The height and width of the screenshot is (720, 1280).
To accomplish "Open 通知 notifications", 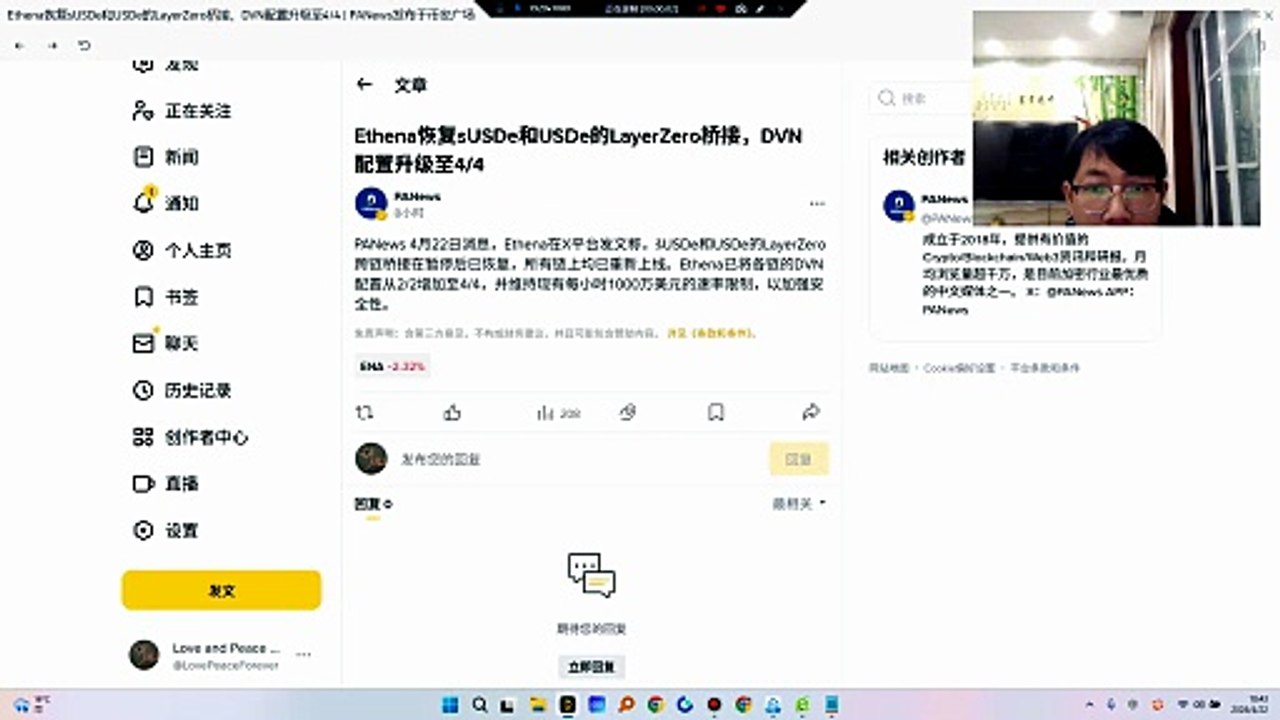I will pos(167,203).
